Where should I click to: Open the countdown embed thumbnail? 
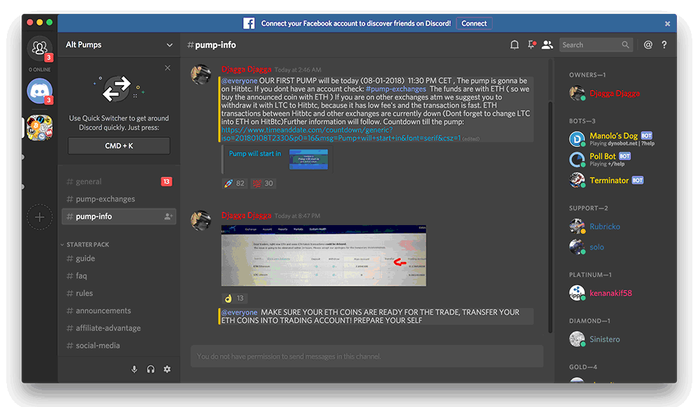(308, 159)
